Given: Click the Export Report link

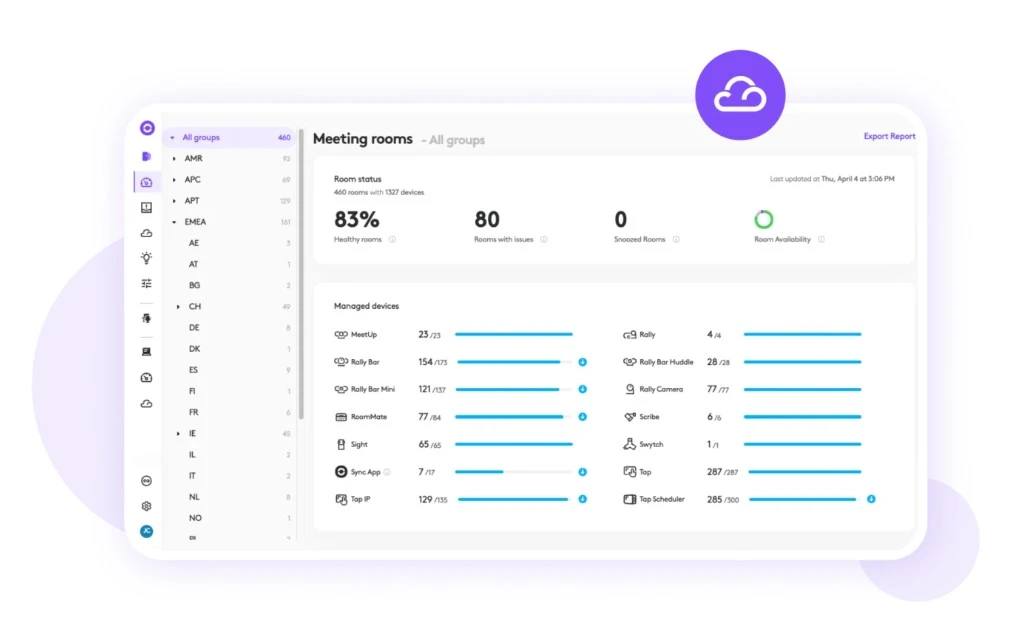Looking at the screenshot, I should click(x=889, y=136).
